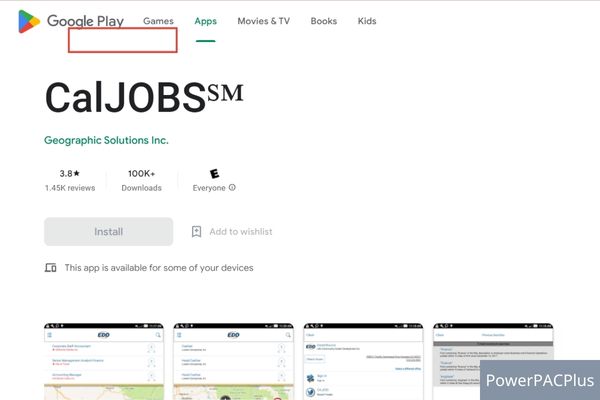Viewport: 600px width, 400px height.
Task: Click the Everyone rating label
Action: pyautogui.click(x=209, y=188)
